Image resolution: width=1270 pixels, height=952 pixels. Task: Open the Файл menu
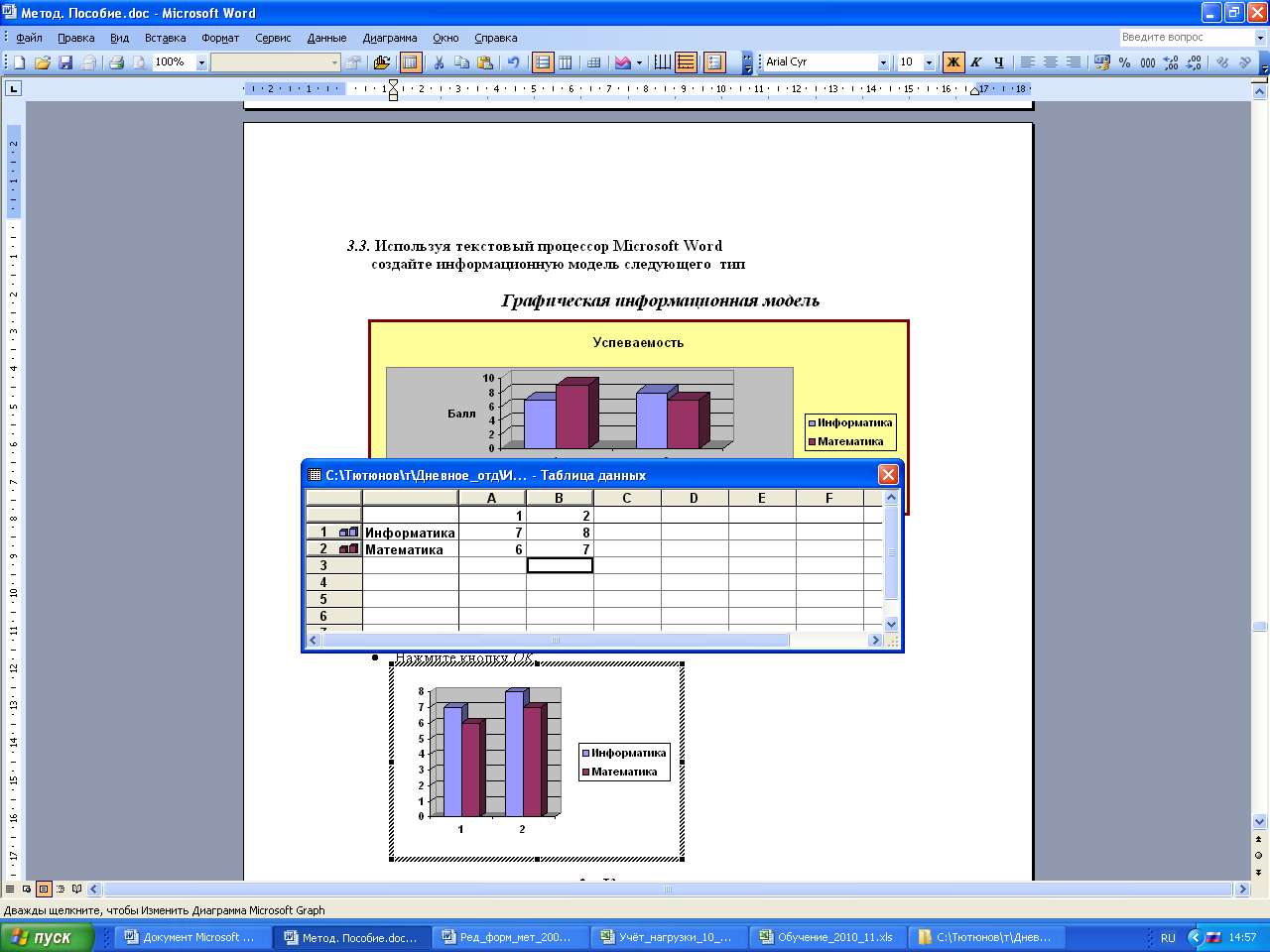pos(29,38)
